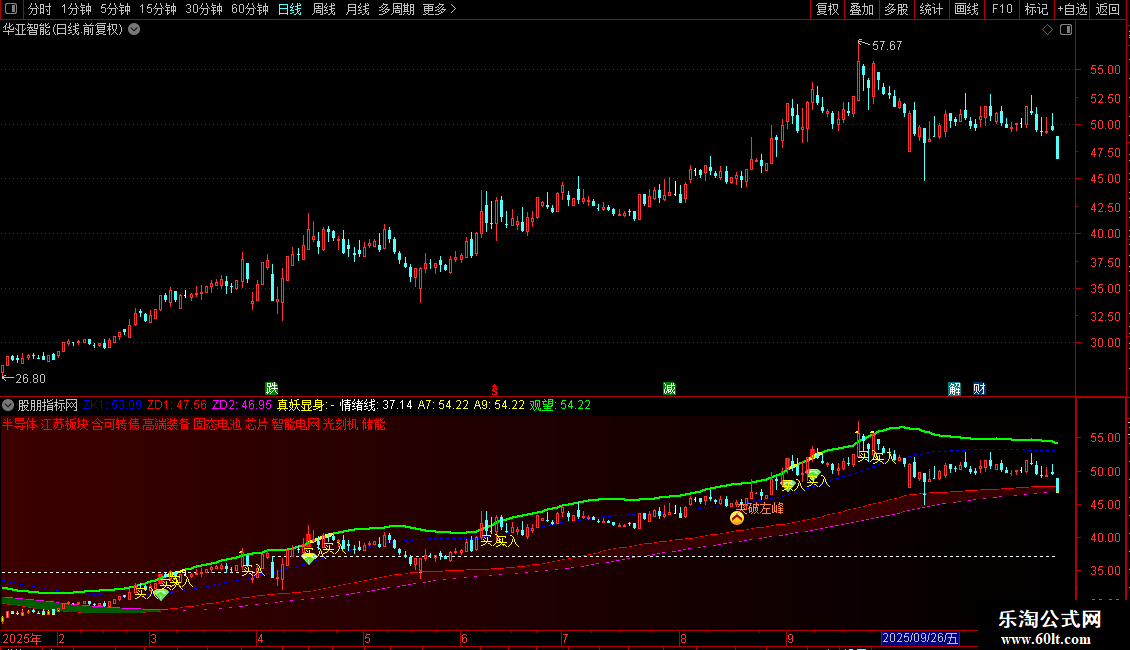This screenshot has height=650, width=1130.
Task: Open the indicator dropdown beside 股朋指标网
Action: pos(8,405)
